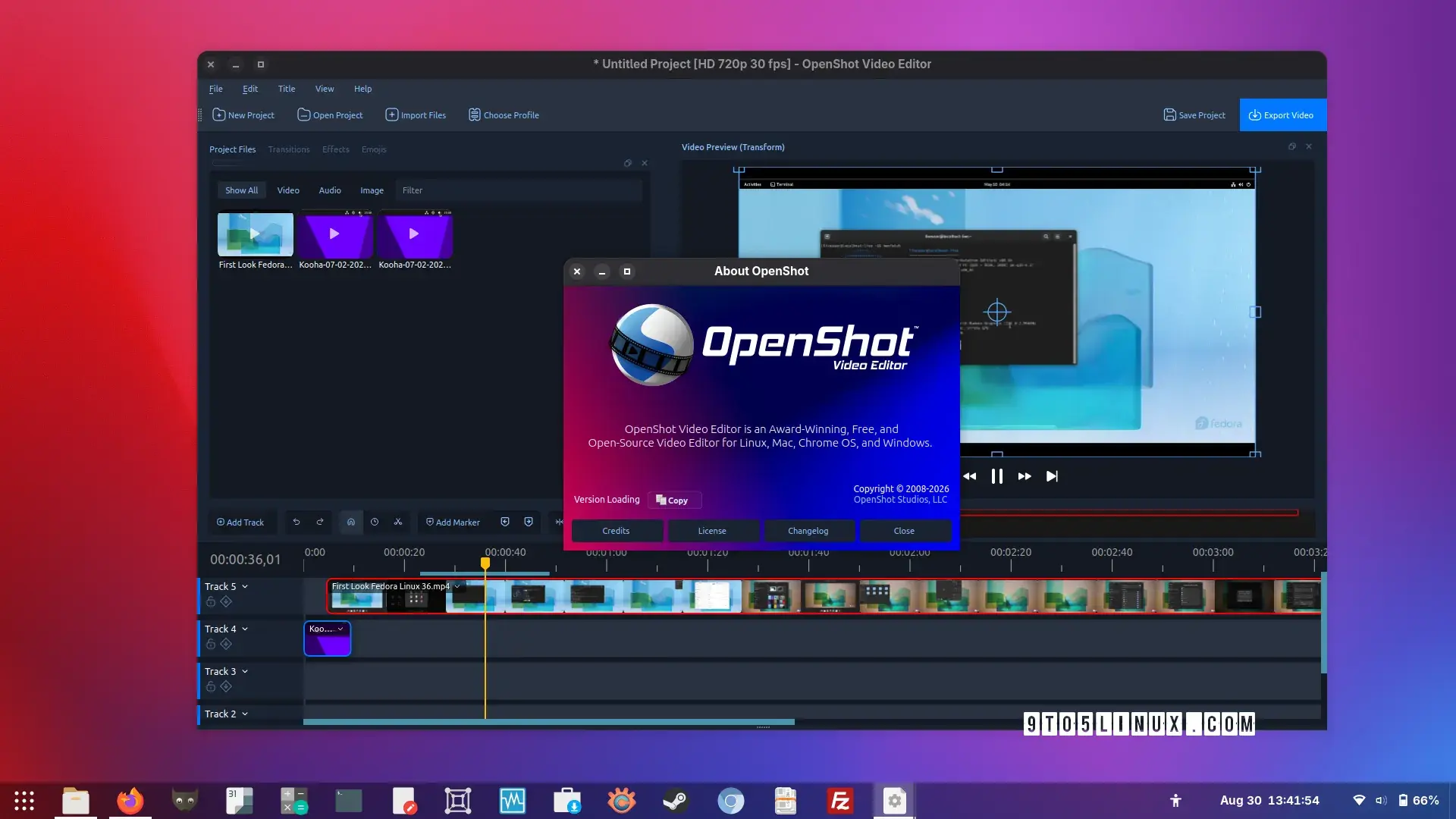Rewind the video preview

(x=970, y=476)
